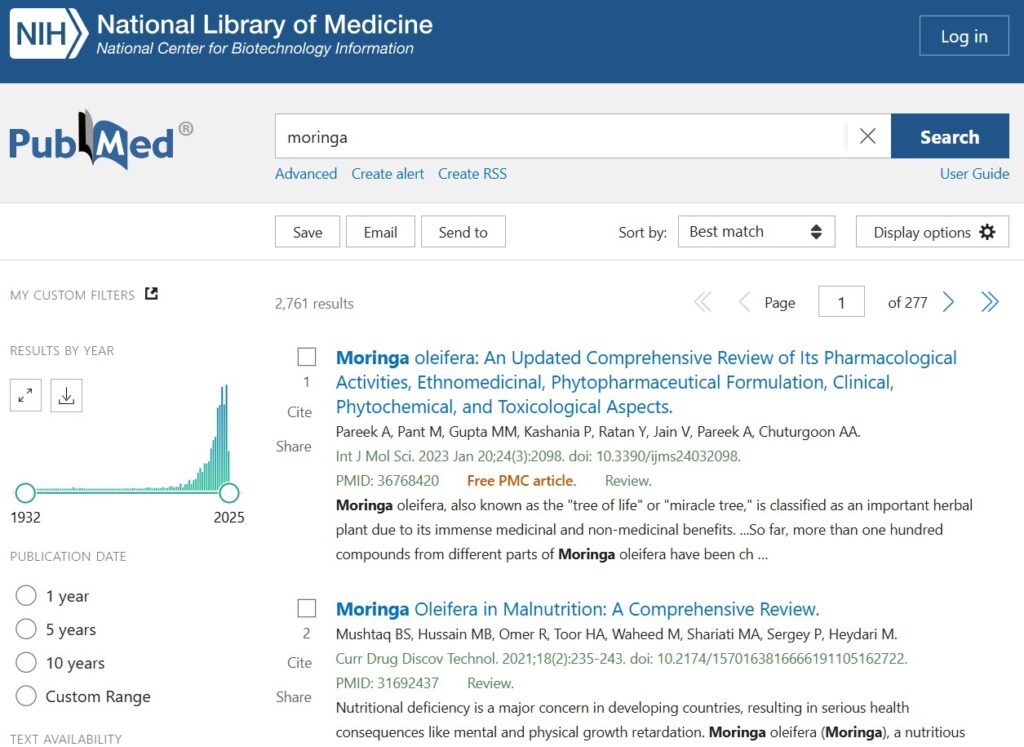Screen dimensions: 1024x747
Task: Click the PubMed logo
Action: tap(101, 140)
